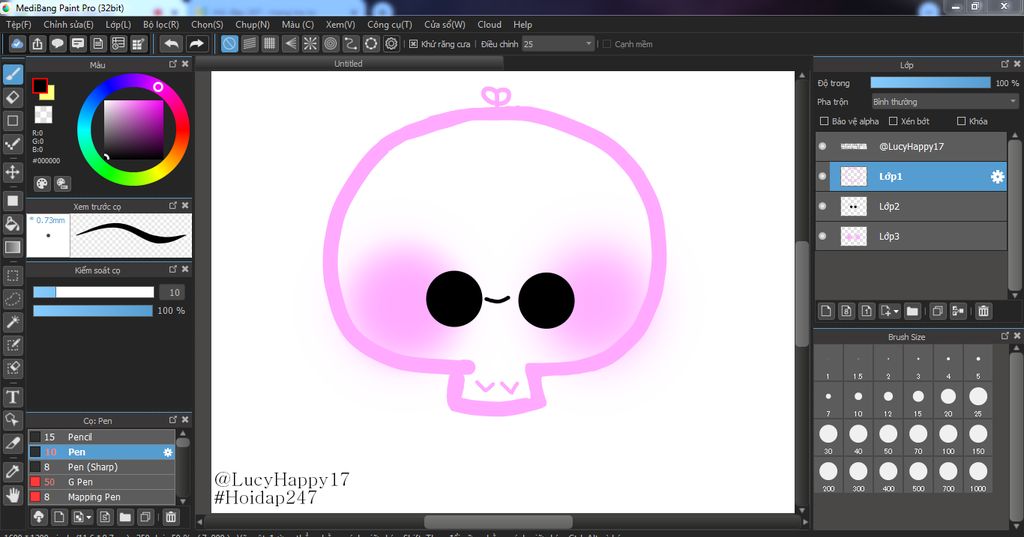Select the Eyedropper tool
The width and height of the screenshot is (1024, 537).
point(12,471)
